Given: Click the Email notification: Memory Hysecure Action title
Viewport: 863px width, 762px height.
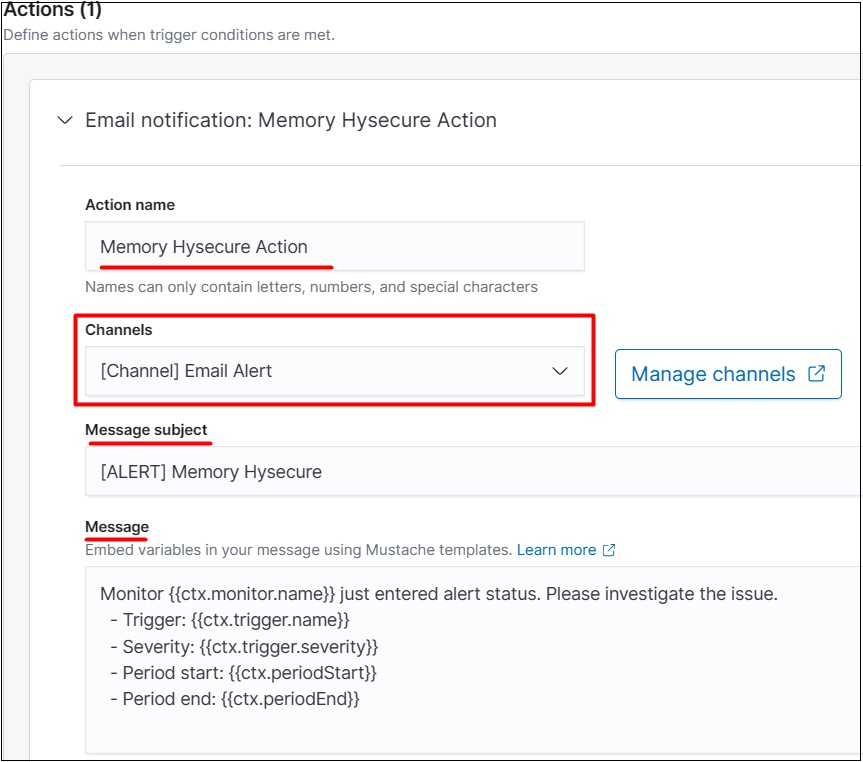Looking at the screenshot, I should coord(290,120).
